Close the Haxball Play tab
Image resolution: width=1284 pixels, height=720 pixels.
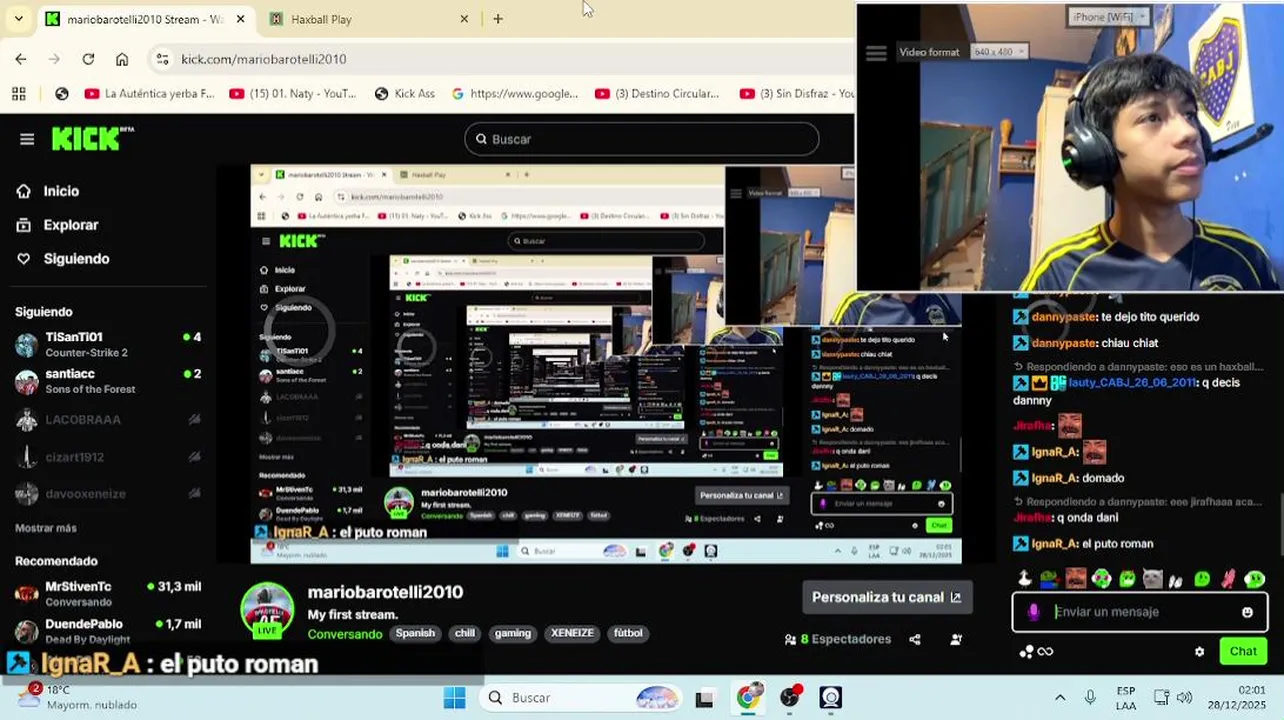point(464,19)
